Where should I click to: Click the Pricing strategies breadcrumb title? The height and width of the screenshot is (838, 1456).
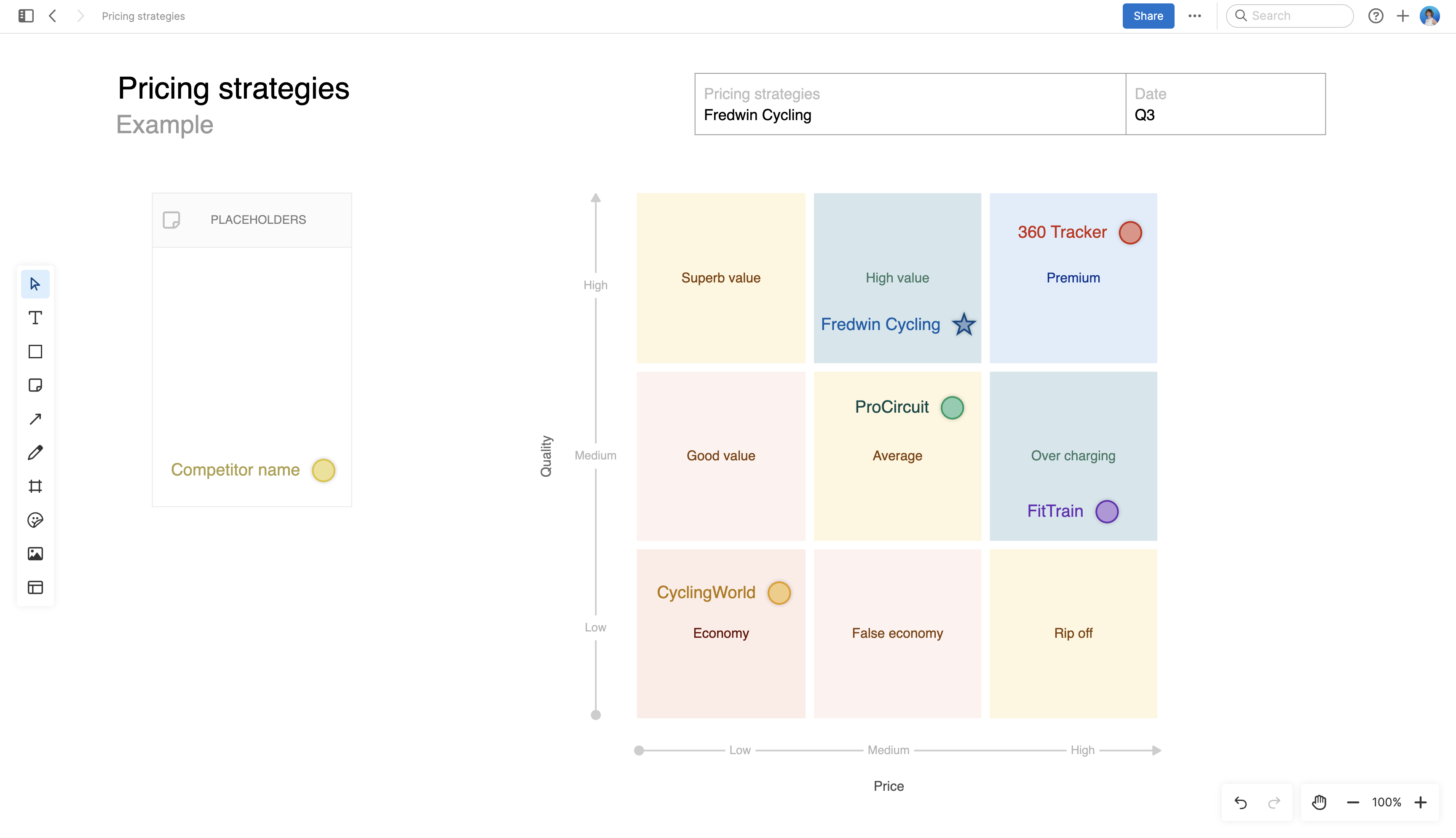(143, 16)
